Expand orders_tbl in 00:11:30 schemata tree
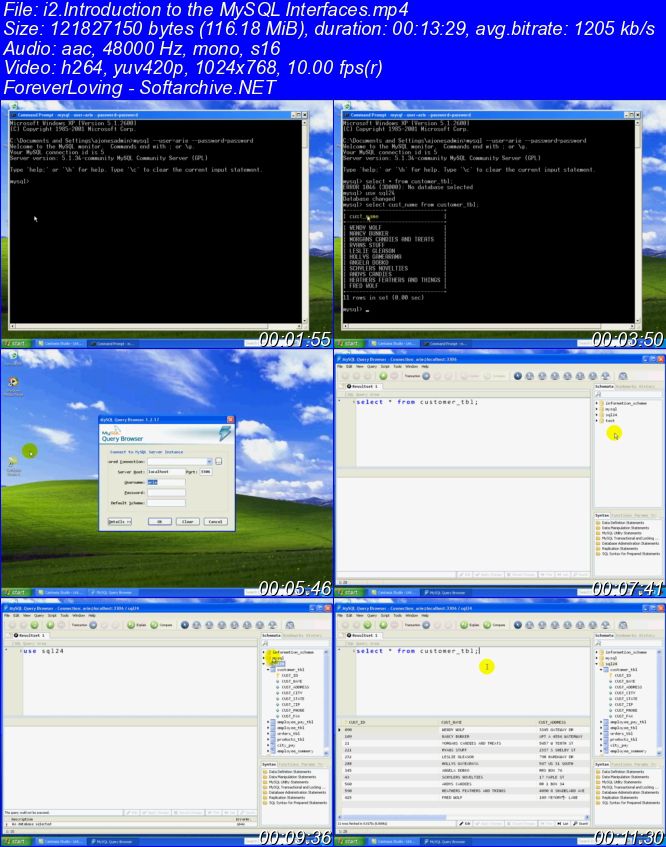 tap(601, 734)
